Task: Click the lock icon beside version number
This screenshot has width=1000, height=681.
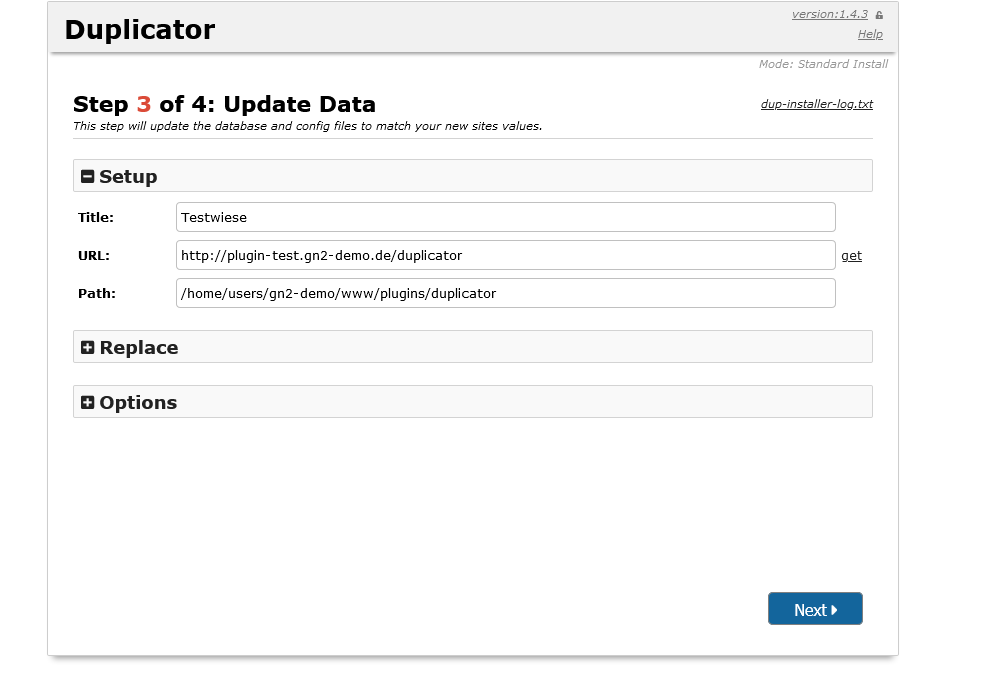Action: (x=879, y=15)
